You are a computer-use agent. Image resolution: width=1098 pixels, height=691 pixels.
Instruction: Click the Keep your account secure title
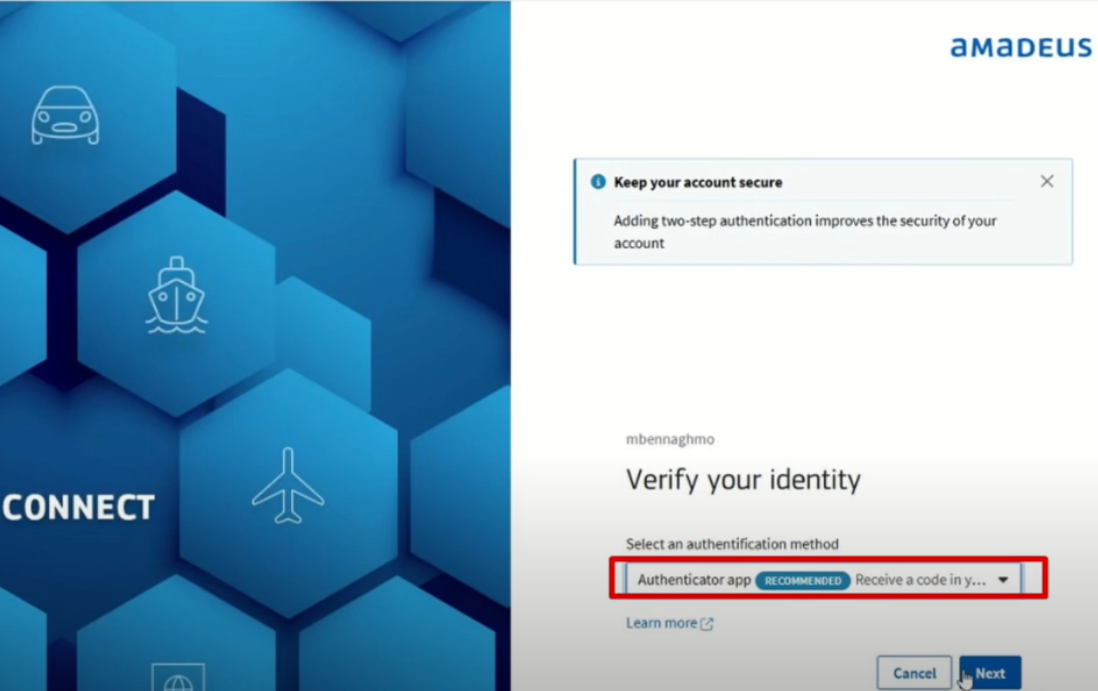698,182
